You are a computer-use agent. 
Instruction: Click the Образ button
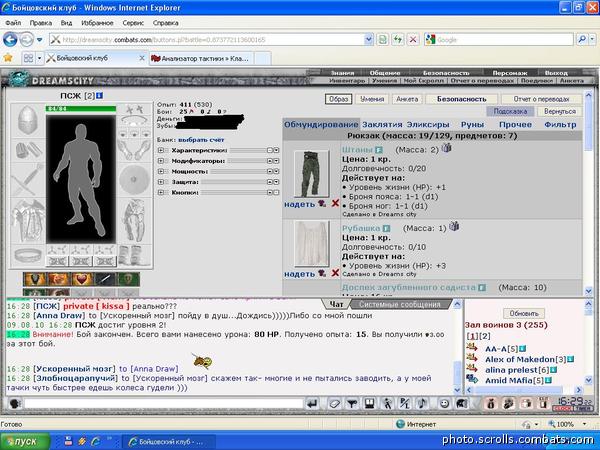tap(339, 99)
